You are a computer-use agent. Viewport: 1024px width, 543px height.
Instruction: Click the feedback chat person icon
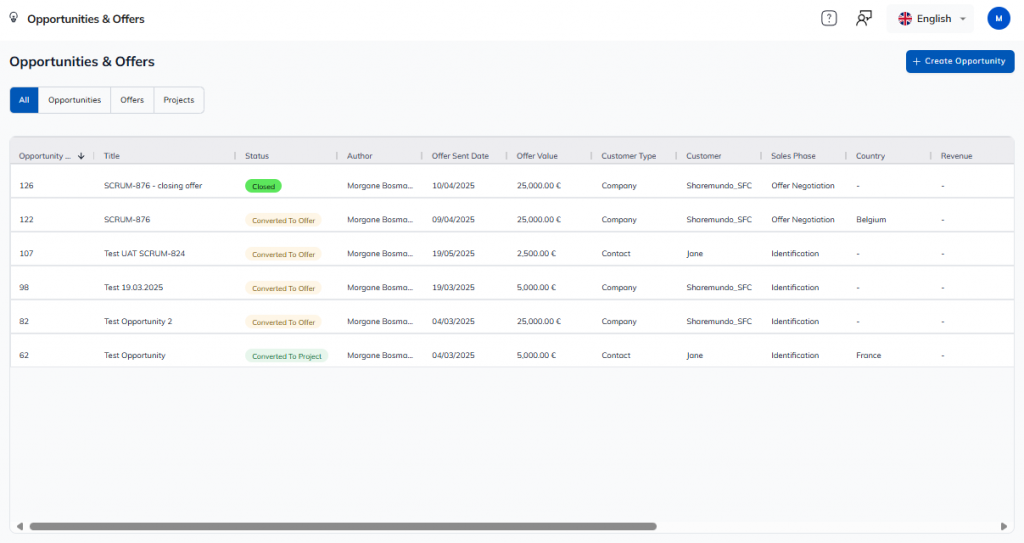coord(864,18)
